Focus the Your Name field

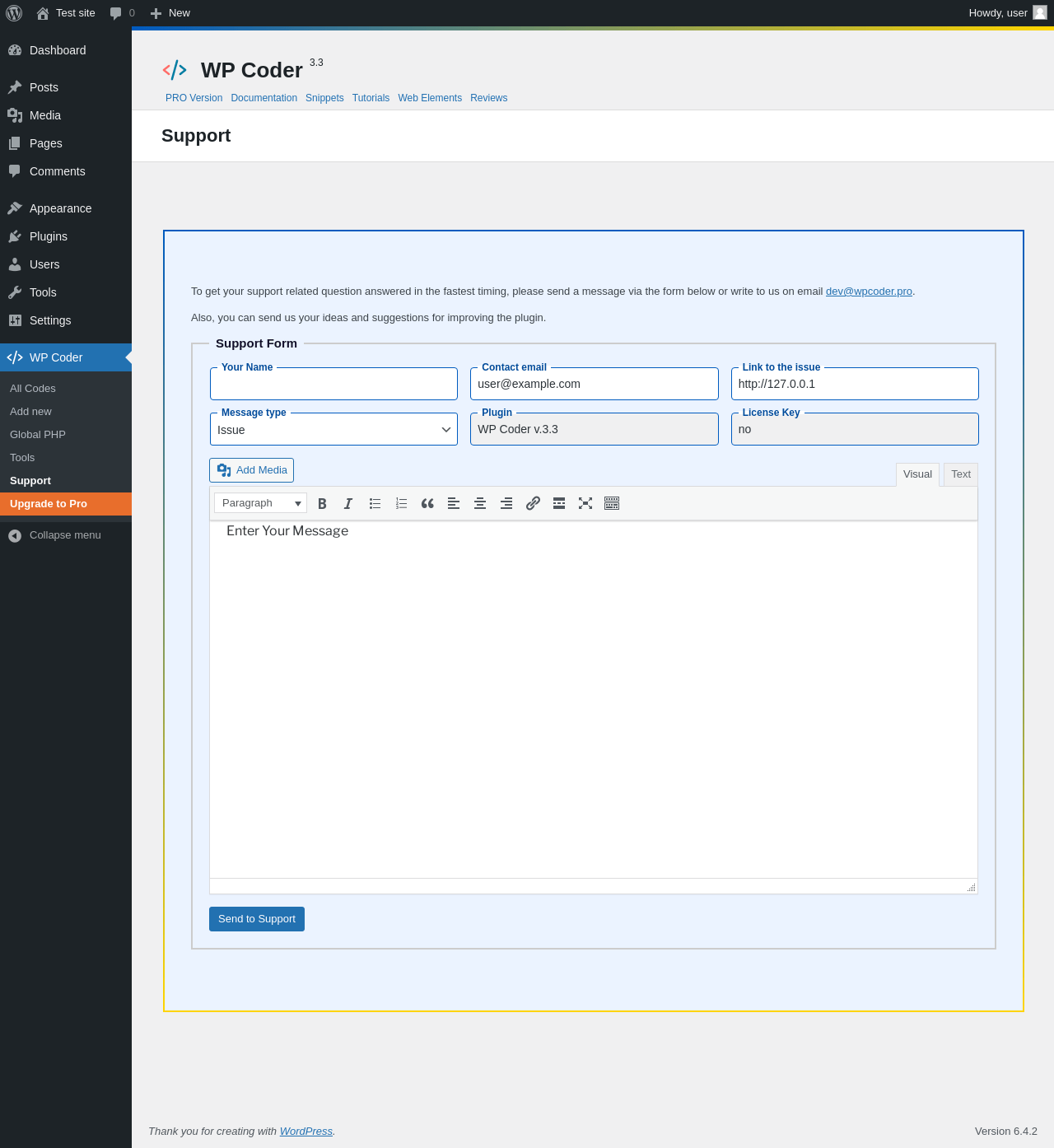333,384
